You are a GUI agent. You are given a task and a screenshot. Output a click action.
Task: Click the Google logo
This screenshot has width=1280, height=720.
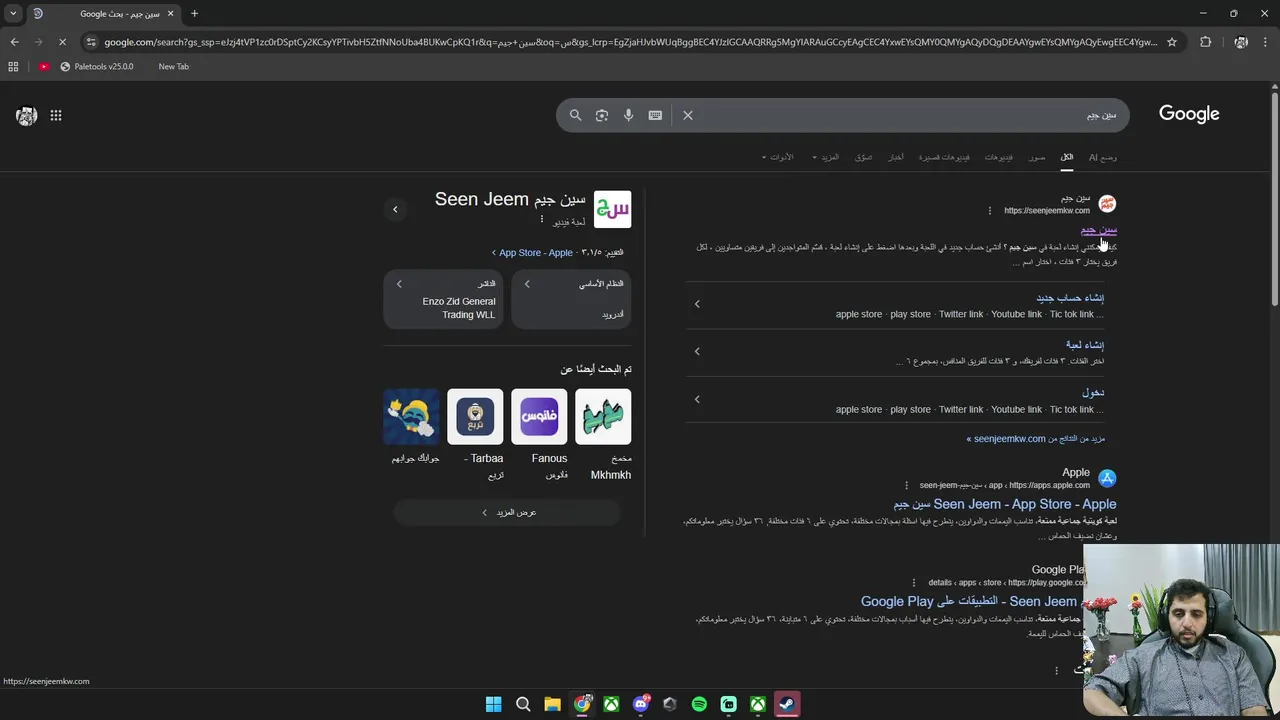pos(1189,114)
